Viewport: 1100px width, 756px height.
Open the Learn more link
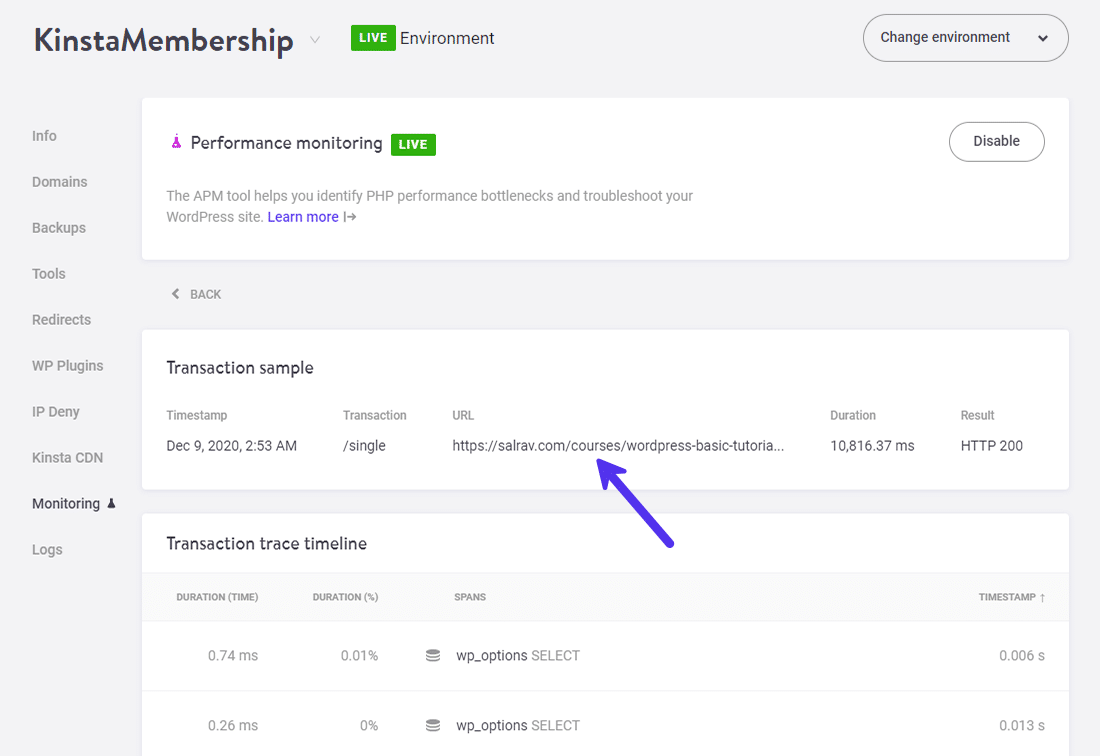(303, 217)
